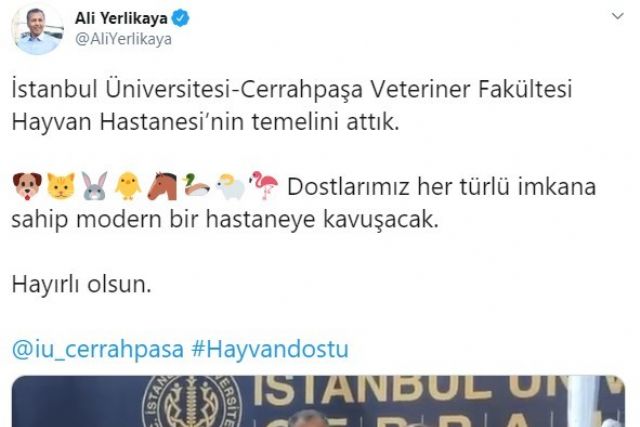
Task: Click the blue verified badge icon
Action: pos(180,18)
